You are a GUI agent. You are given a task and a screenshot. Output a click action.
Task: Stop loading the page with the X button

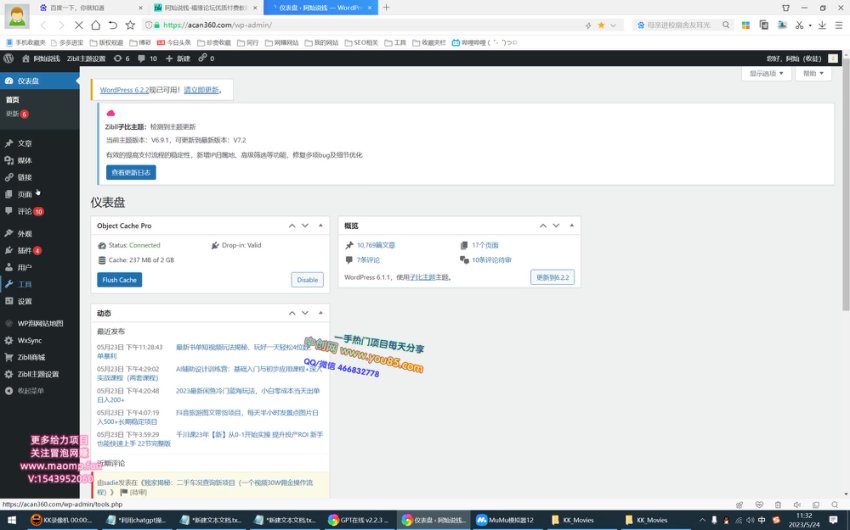click(x=79, y=25)
